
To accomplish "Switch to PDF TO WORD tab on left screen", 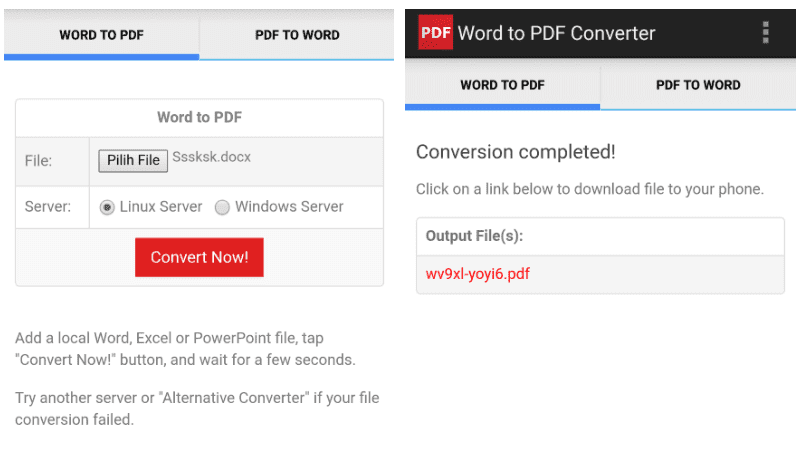I will click(x=297, y=35).
